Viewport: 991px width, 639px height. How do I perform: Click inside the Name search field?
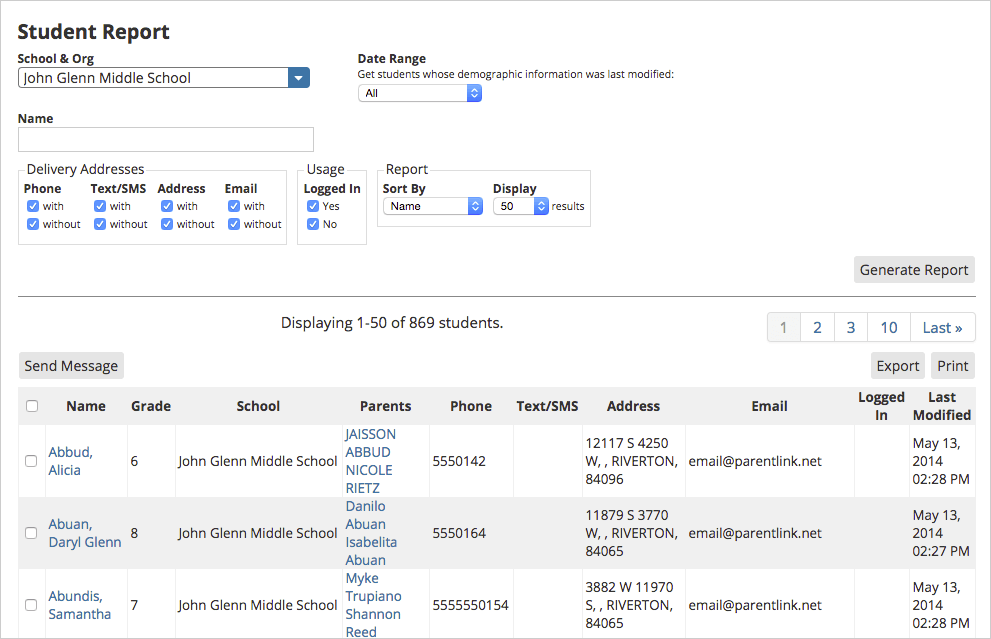[165, 139]
